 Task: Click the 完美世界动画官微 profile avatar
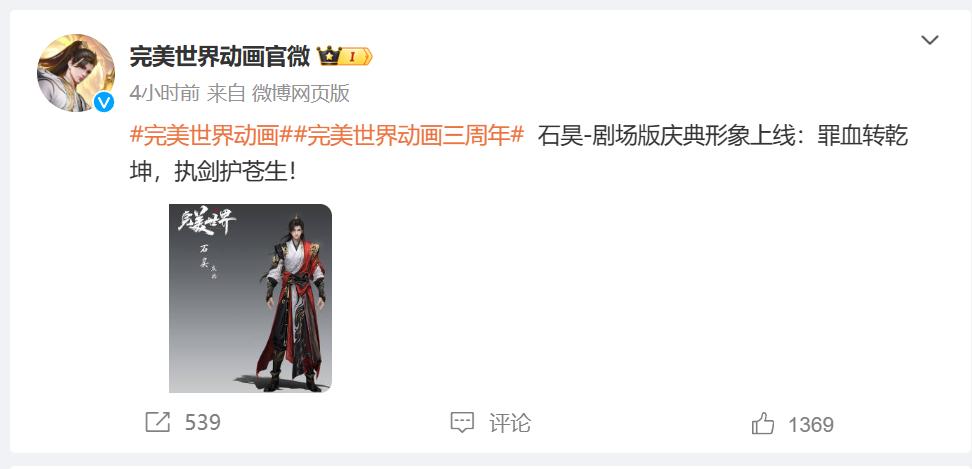(76, 73)
